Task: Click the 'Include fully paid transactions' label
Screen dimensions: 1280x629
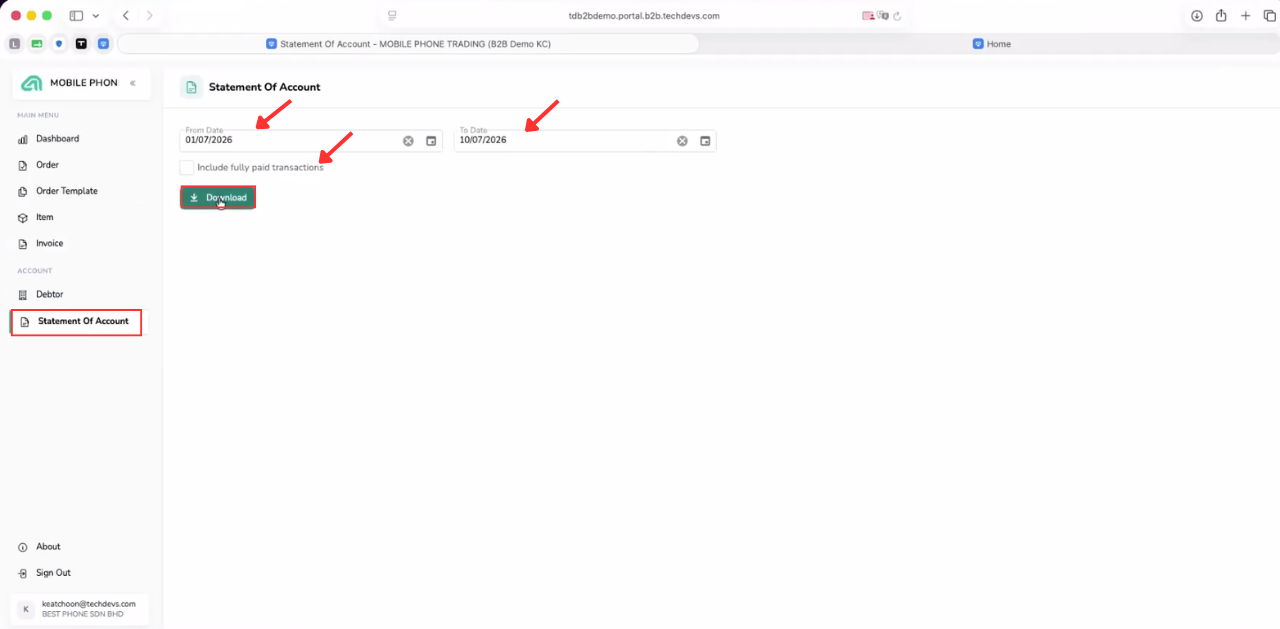Action: pos(261,168)
